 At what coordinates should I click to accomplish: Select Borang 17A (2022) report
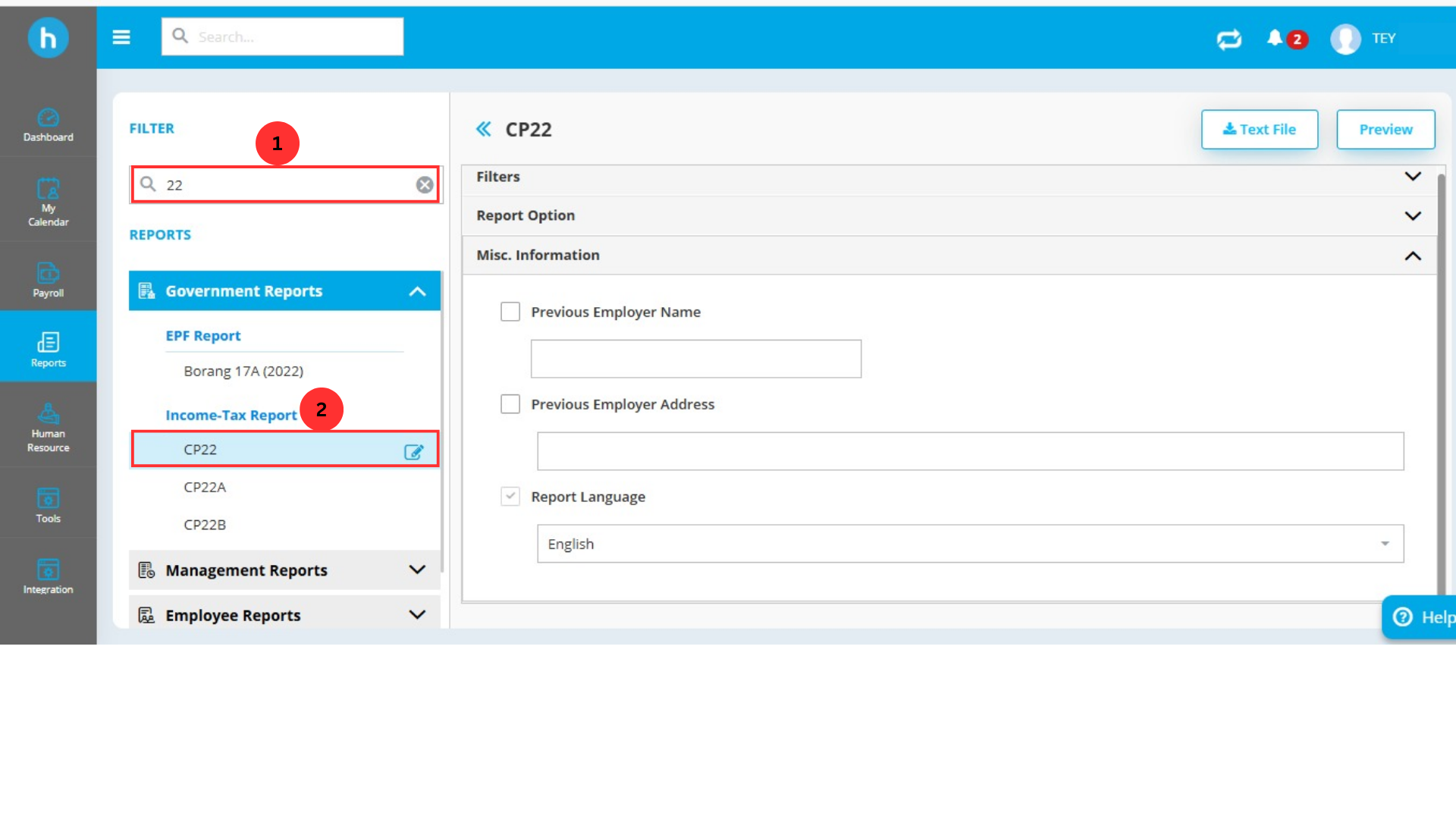coord(243,371)
